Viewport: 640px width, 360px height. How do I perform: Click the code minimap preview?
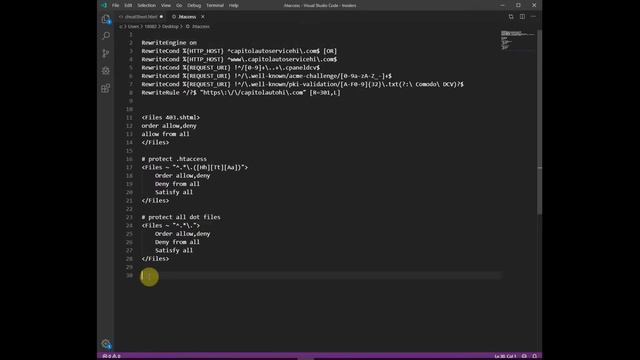[x=518, y=40]
